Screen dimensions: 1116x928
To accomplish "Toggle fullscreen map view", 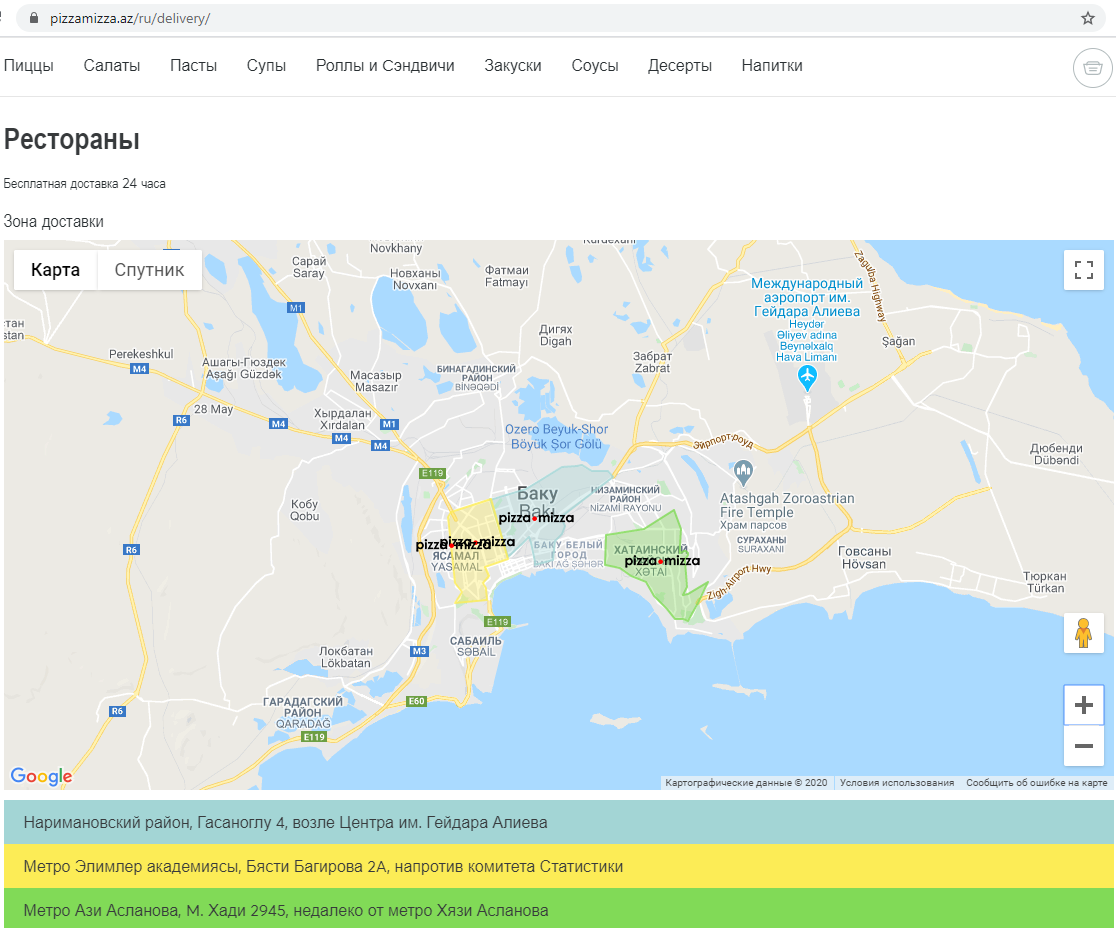I will 1083,270.
